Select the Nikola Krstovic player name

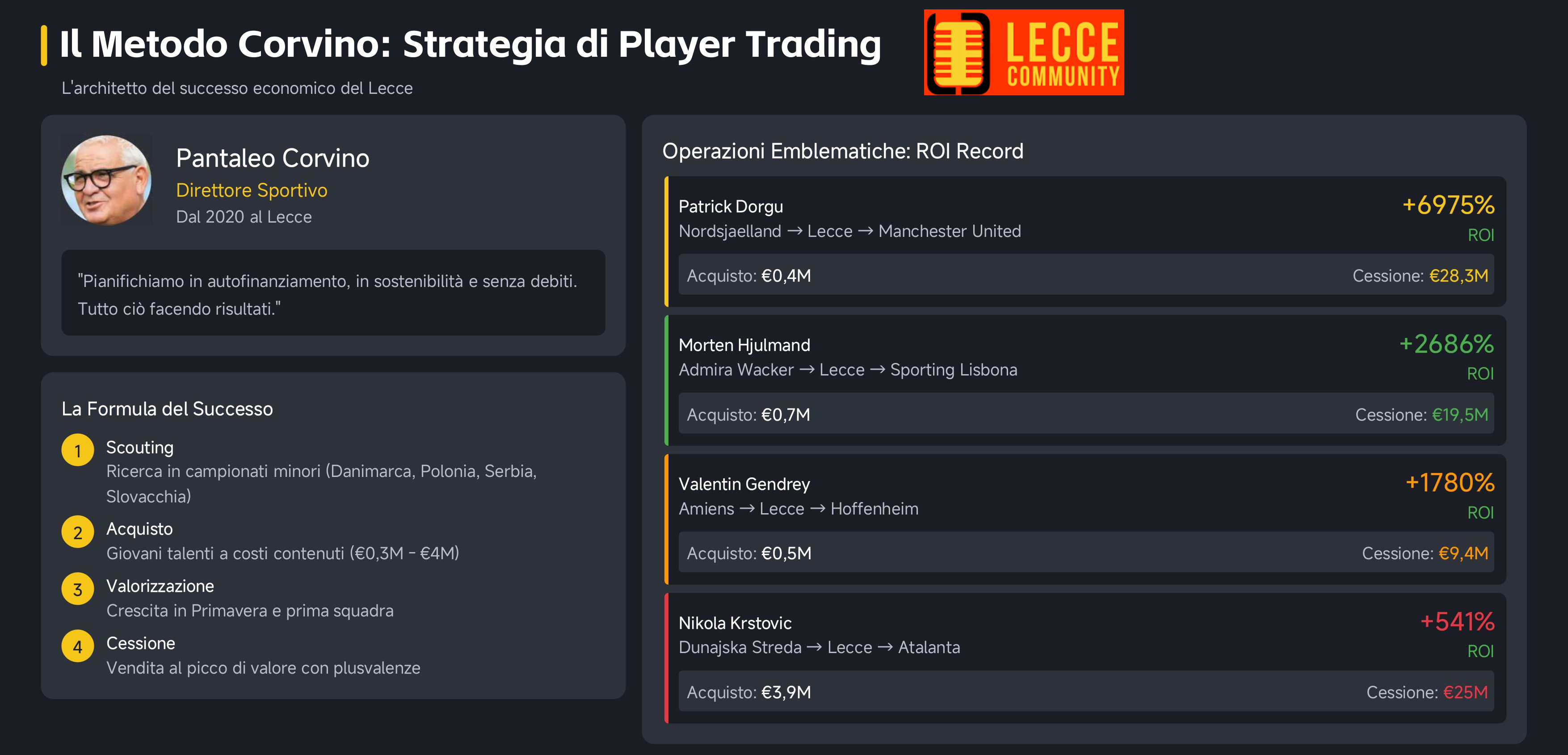(735, 623)
